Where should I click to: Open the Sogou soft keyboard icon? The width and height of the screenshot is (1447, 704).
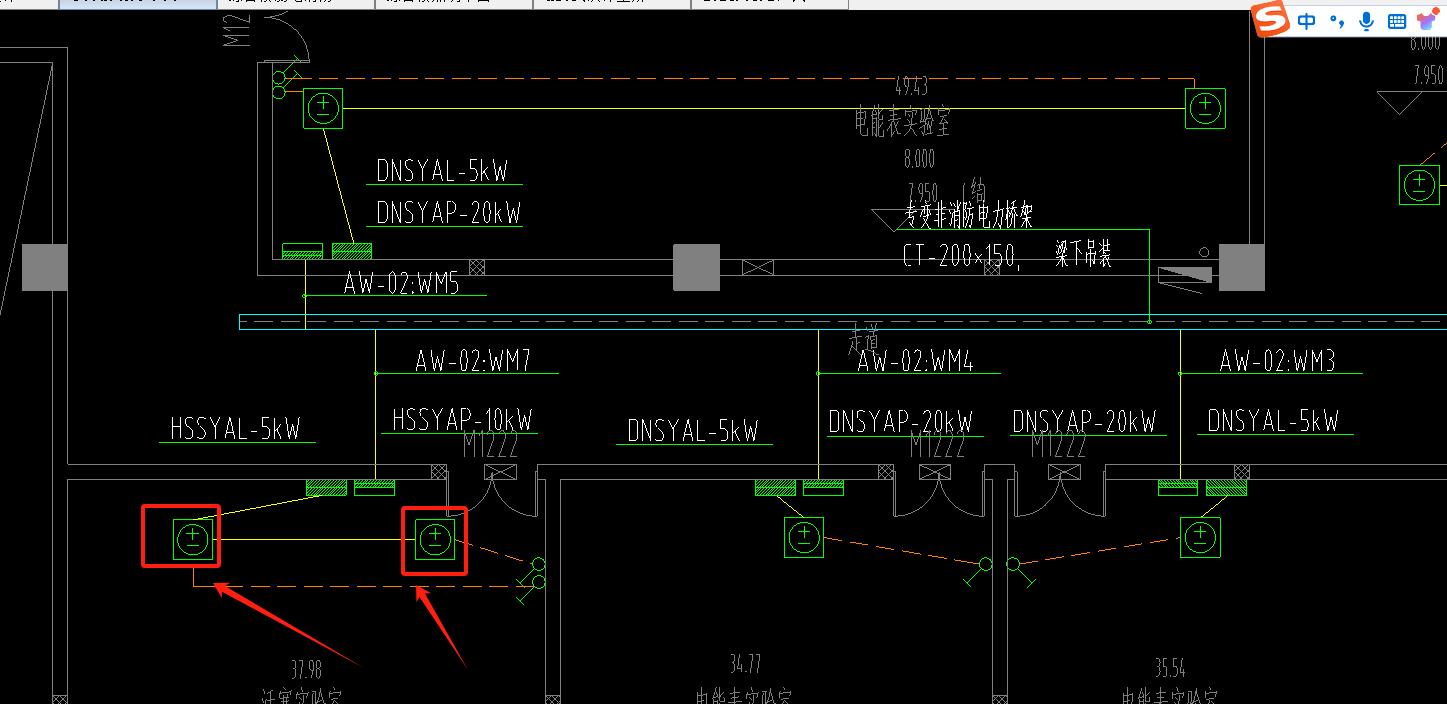coord(1397,21)
